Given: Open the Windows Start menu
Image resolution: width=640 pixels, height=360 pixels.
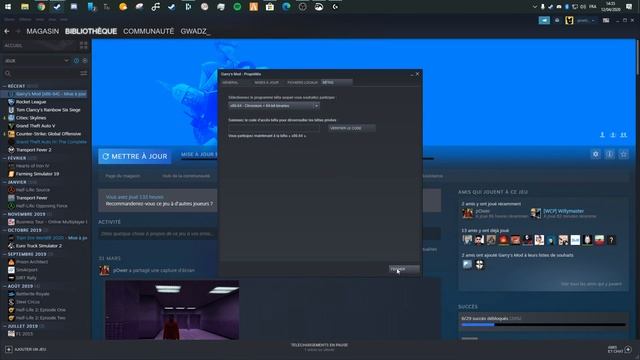Looking at the screenshot, I should pos(8,7).
